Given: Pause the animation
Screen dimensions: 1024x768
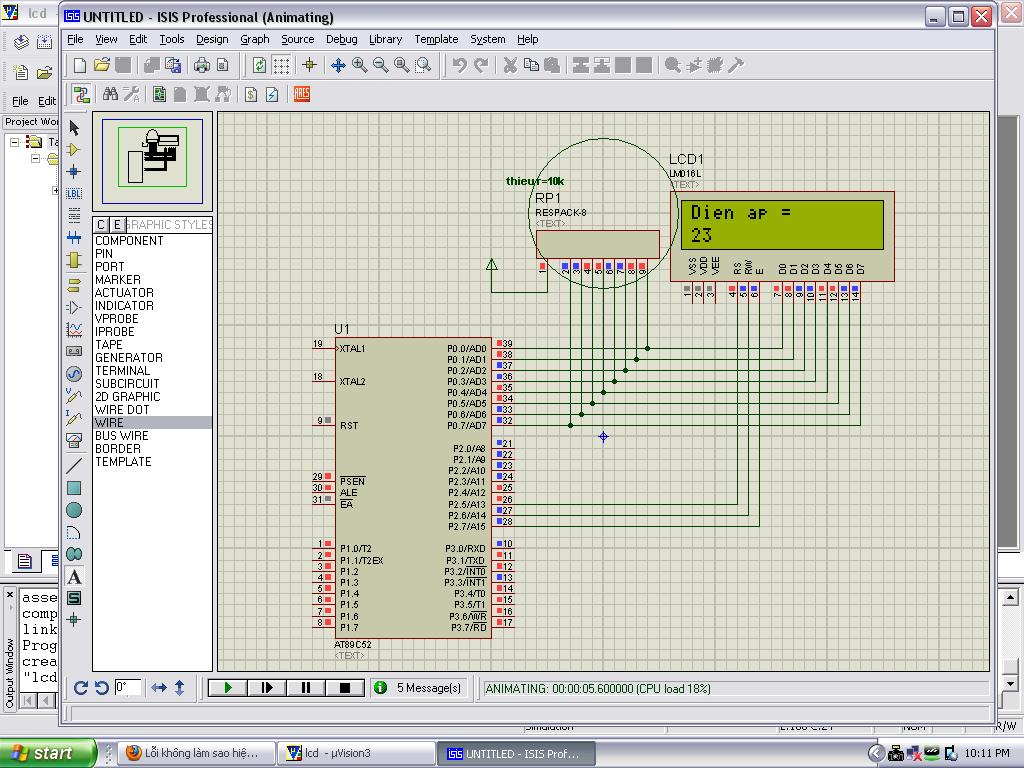Looking at the screenshot, I should coord(306,688).
